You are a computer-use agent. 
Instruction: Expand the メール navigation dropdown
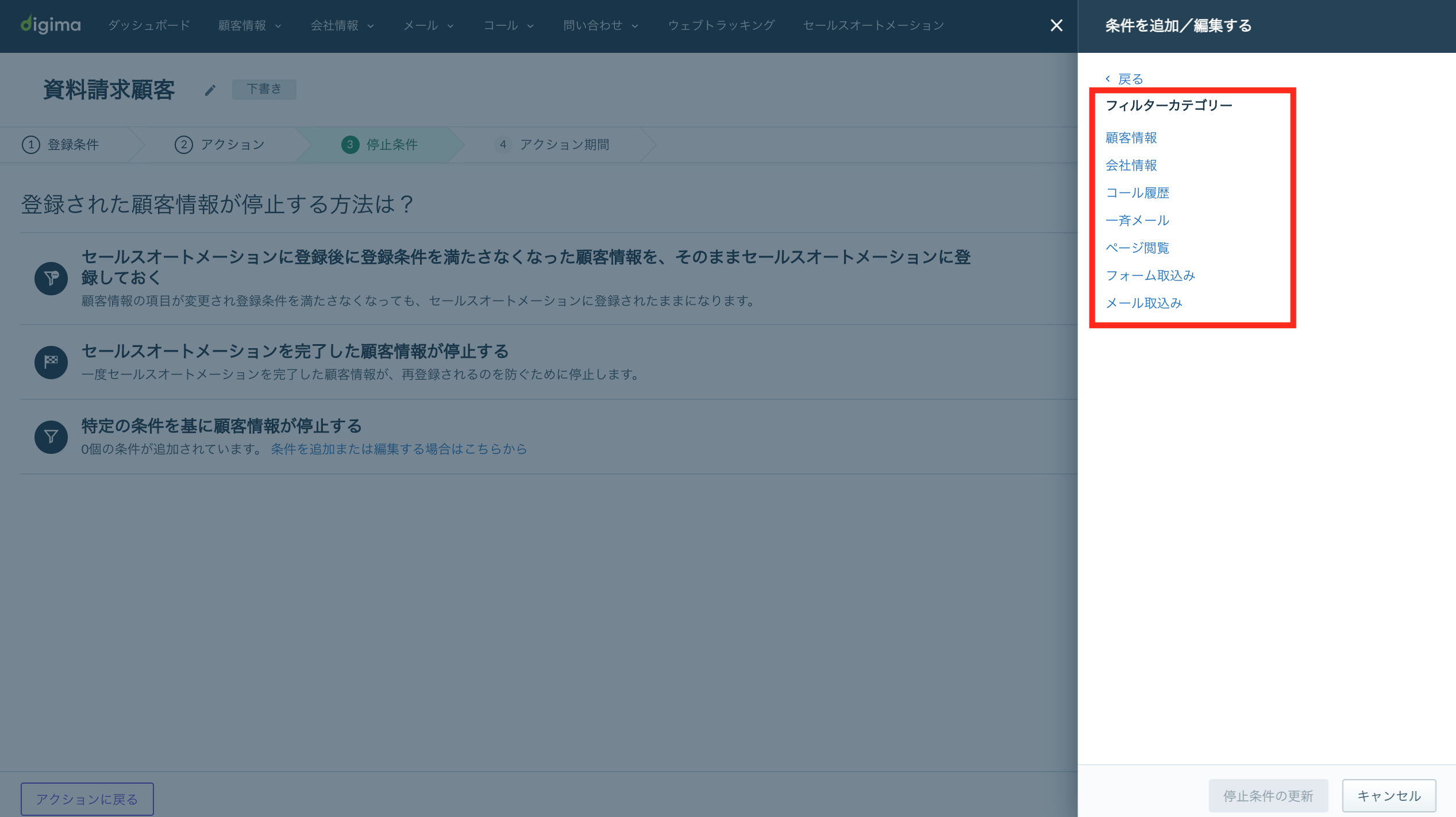pyautogui.click(x=428, y=25)
